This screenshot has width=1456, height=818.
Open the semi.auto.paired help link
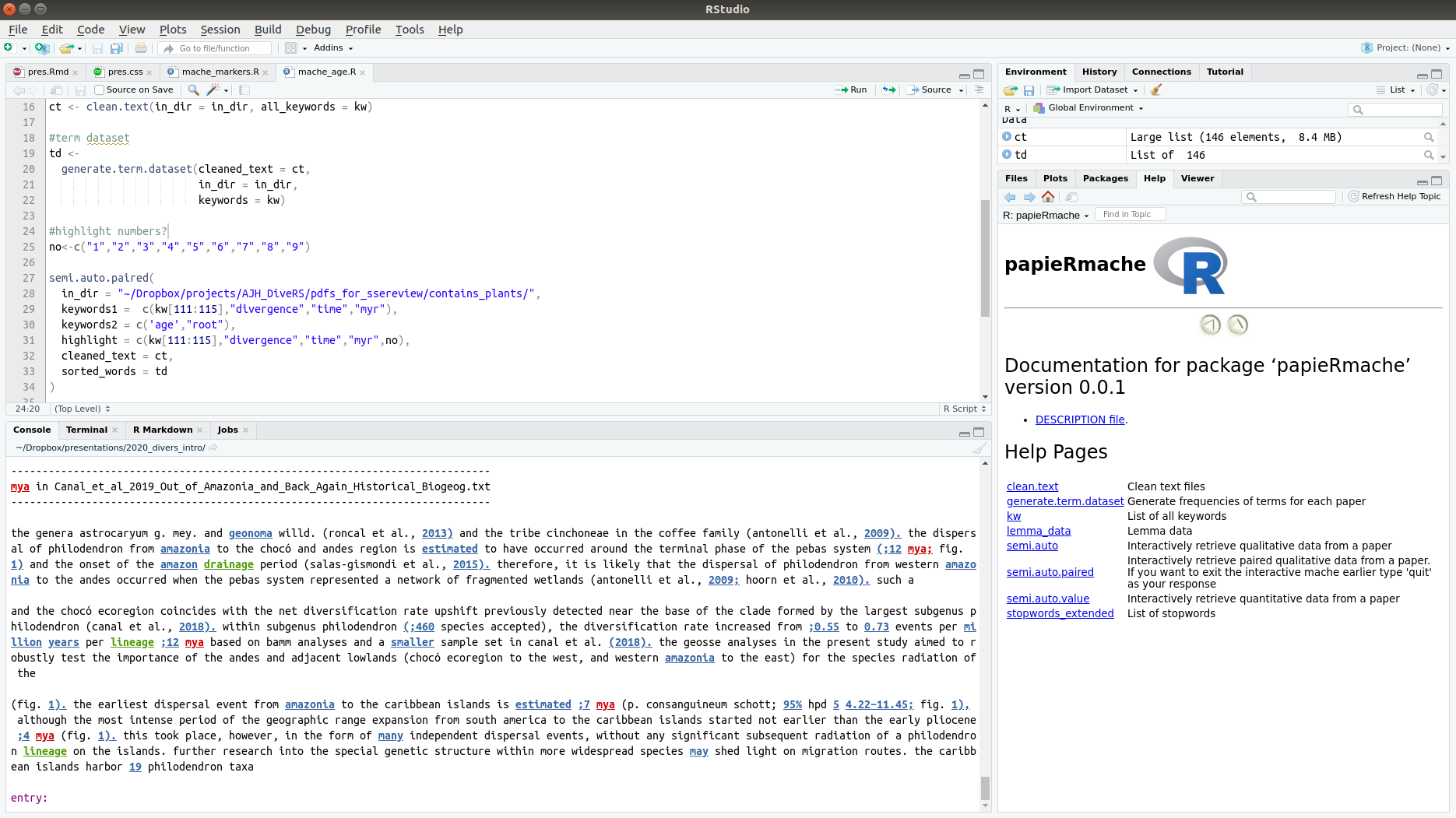click(1050, 573)
